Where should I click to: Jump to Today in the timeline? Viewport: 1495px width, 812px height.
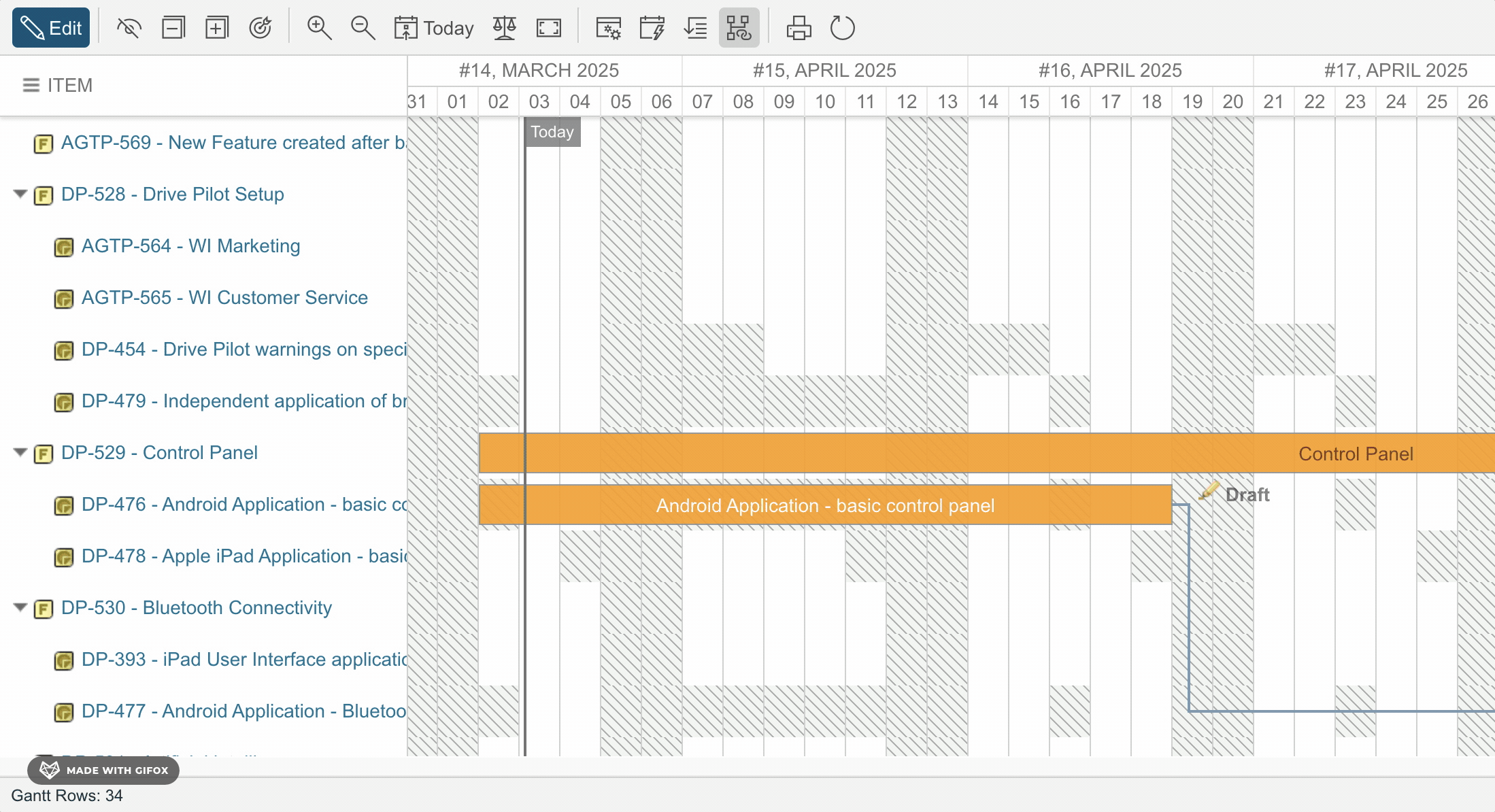433,28
